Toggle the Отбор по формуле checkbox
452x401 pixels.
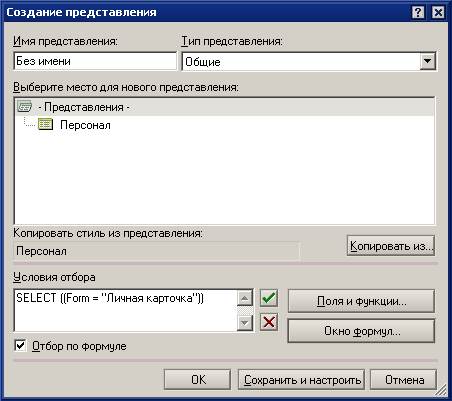pos(20,346)
